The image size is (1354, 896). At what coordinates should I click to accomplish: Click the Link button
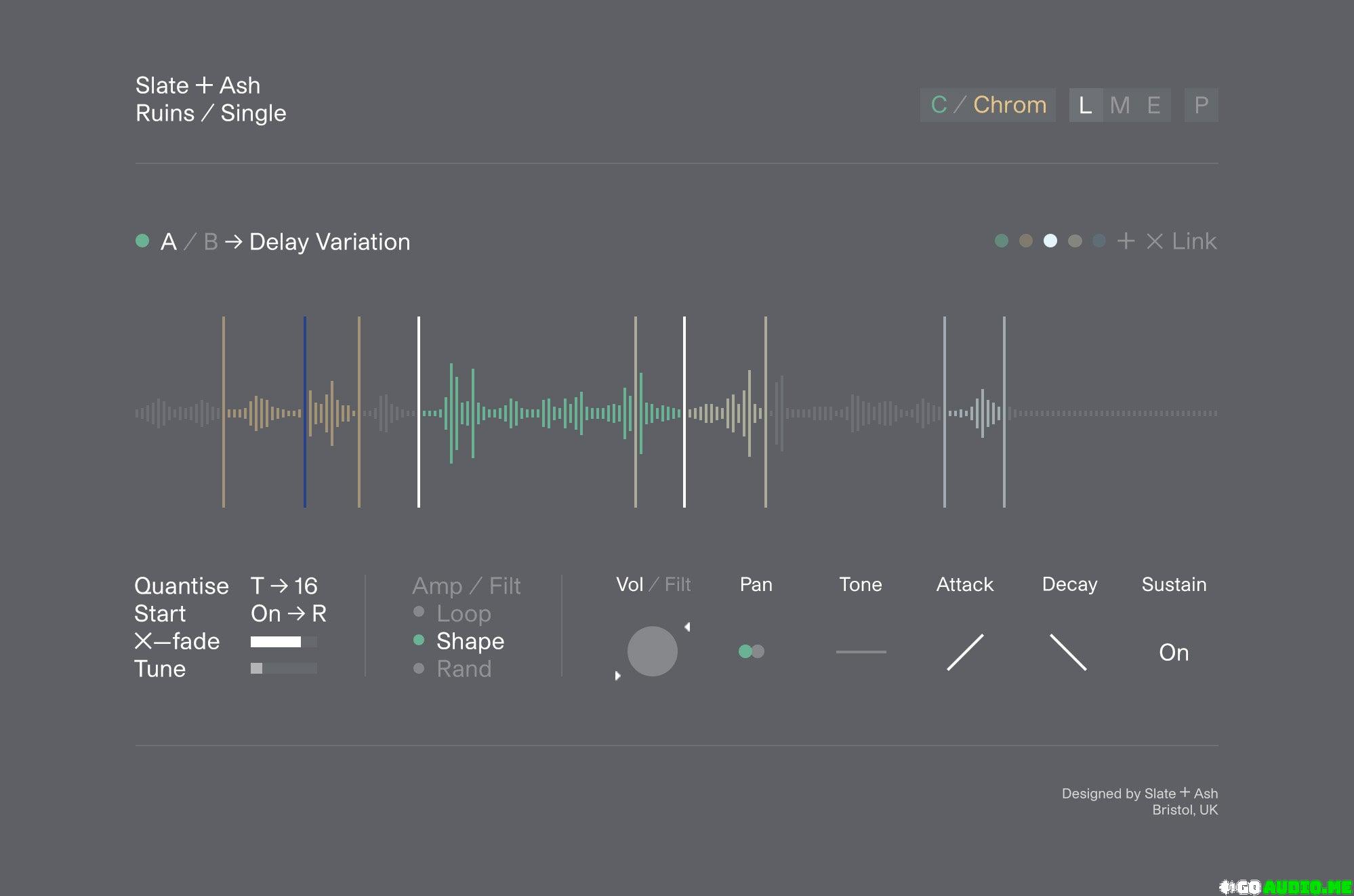[x=1194, y=241]
